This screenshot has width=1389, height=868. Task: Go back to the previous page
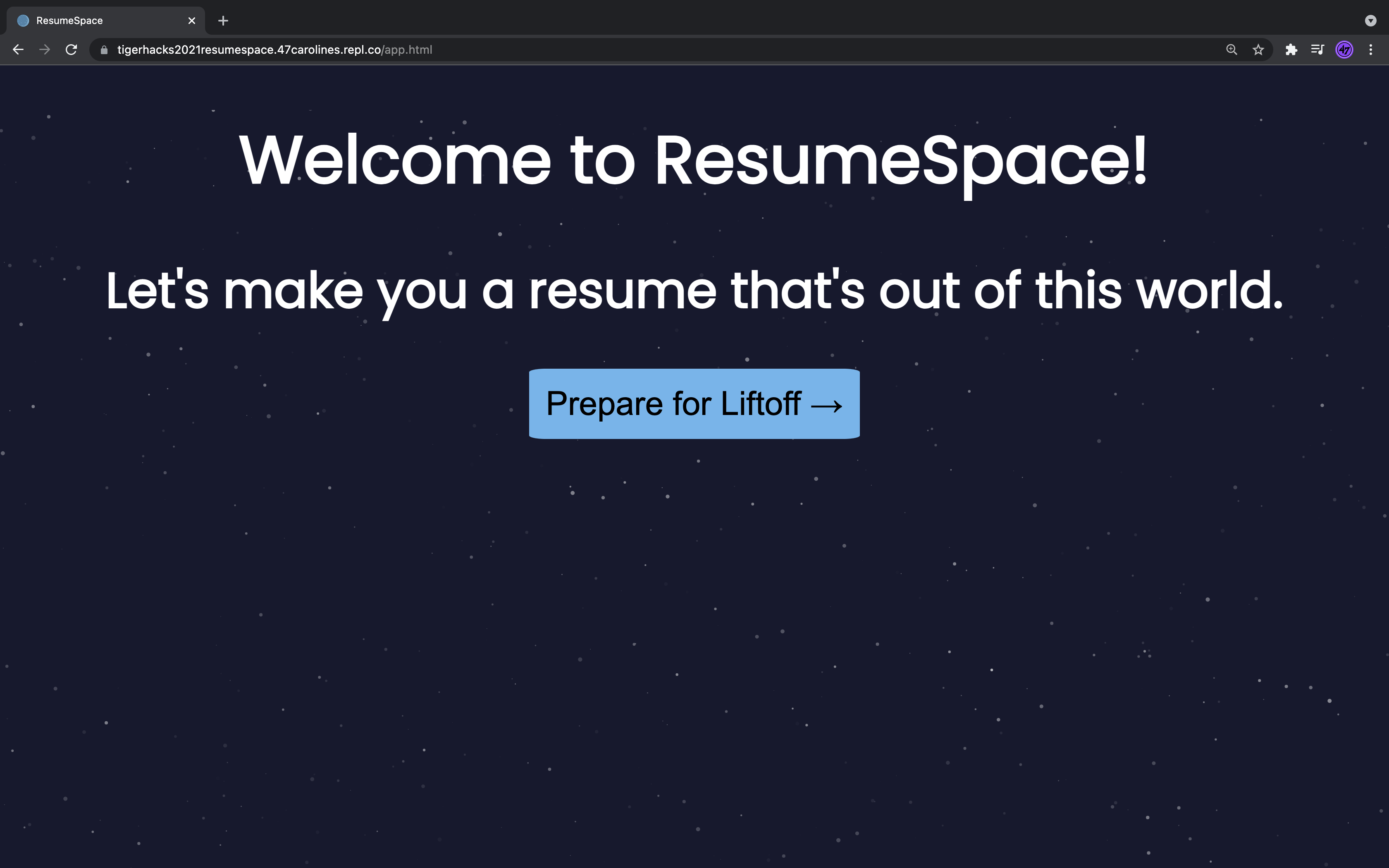pyautogui.click(x=18, y=50)
